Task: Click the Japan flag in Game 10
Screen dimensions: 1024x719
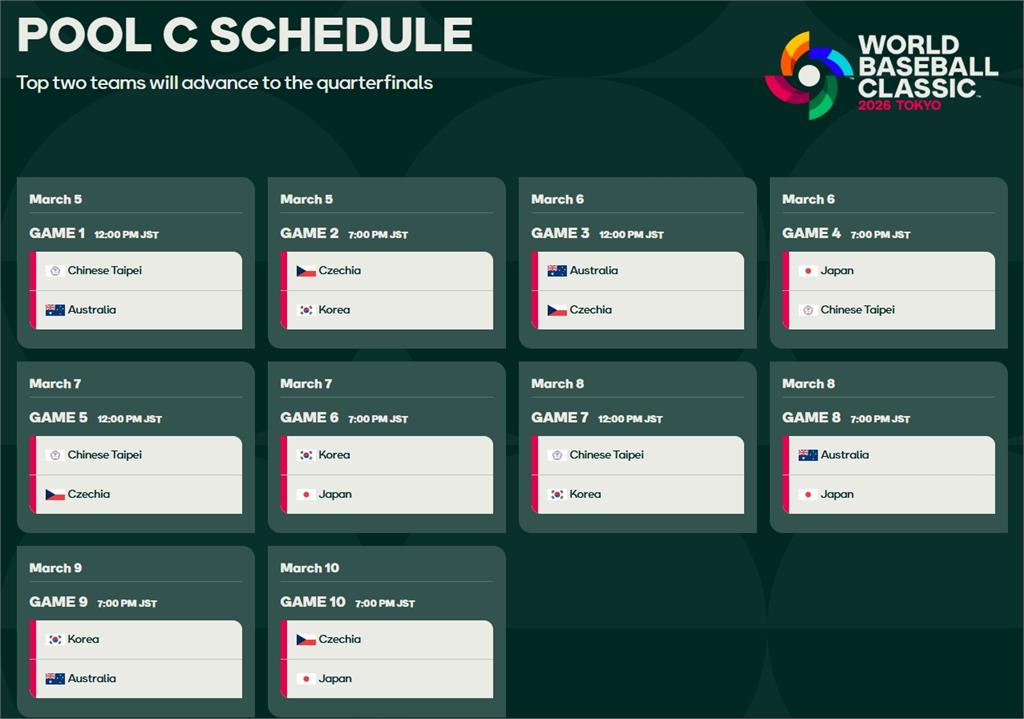Action: point(306,679)
